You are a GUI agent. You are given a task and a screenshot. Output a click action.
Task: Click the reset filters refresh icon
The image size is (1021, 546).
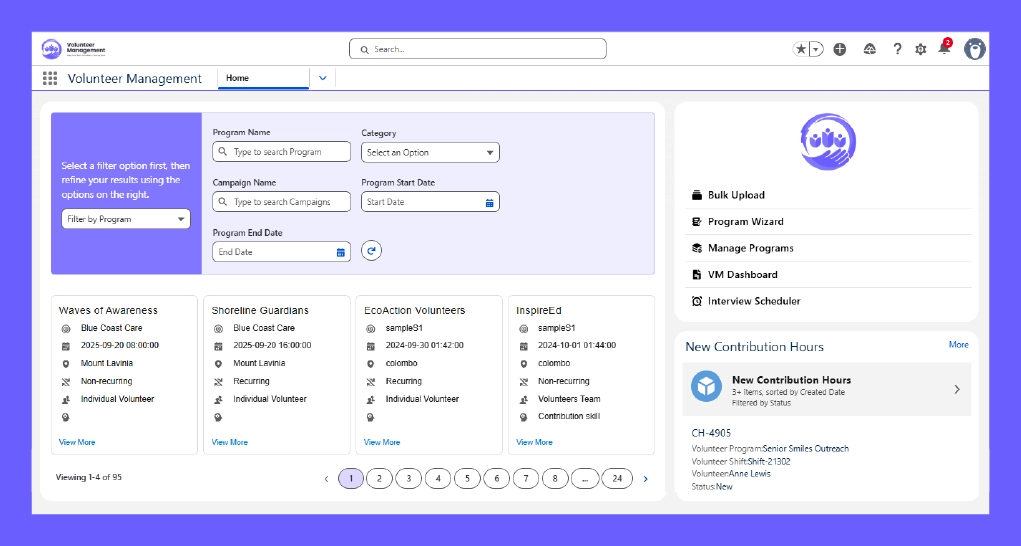click(371, 251)
